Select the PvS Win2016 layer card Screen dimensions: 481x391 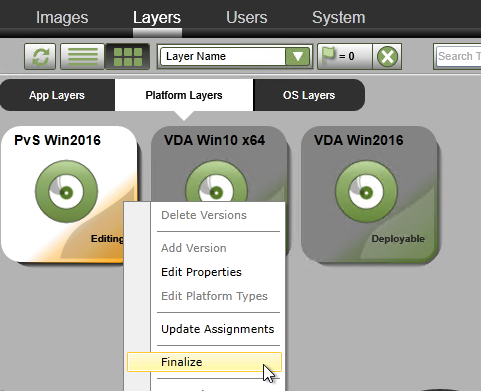(x=69, y=194)
